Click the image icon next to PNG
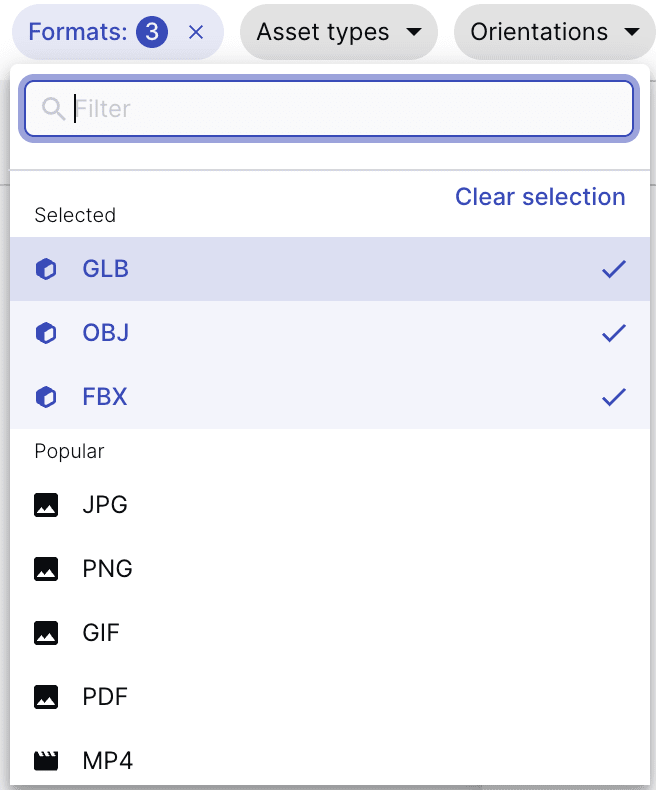This screenshot has width=656, height=790. coord(46,569)
